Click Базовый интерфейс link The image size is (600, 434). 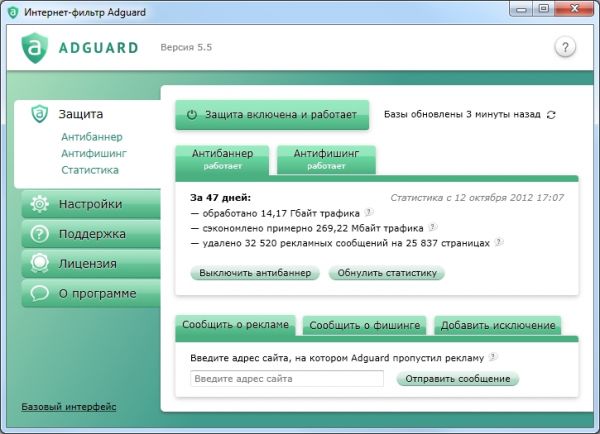tap(69, 406)
